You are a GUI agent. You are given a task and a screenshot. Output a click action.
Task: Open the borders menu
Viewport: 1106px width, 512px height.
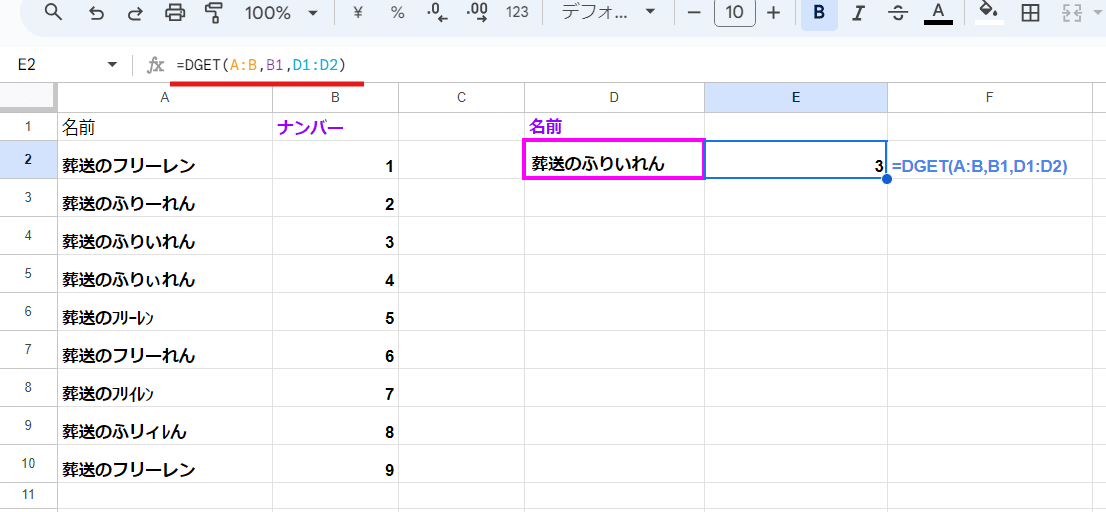point(1031,12)
